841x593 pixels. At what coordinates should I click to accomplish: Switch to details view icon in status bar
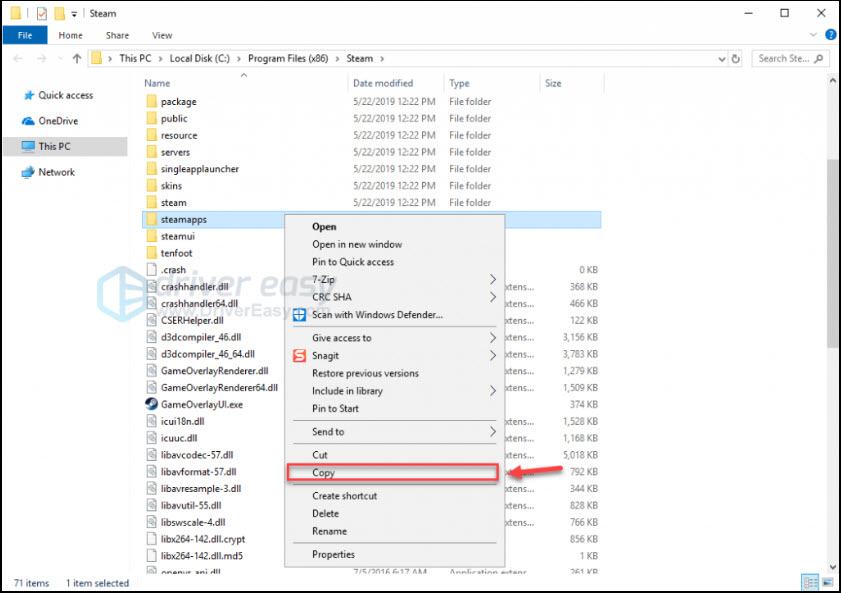coord(809,582)
